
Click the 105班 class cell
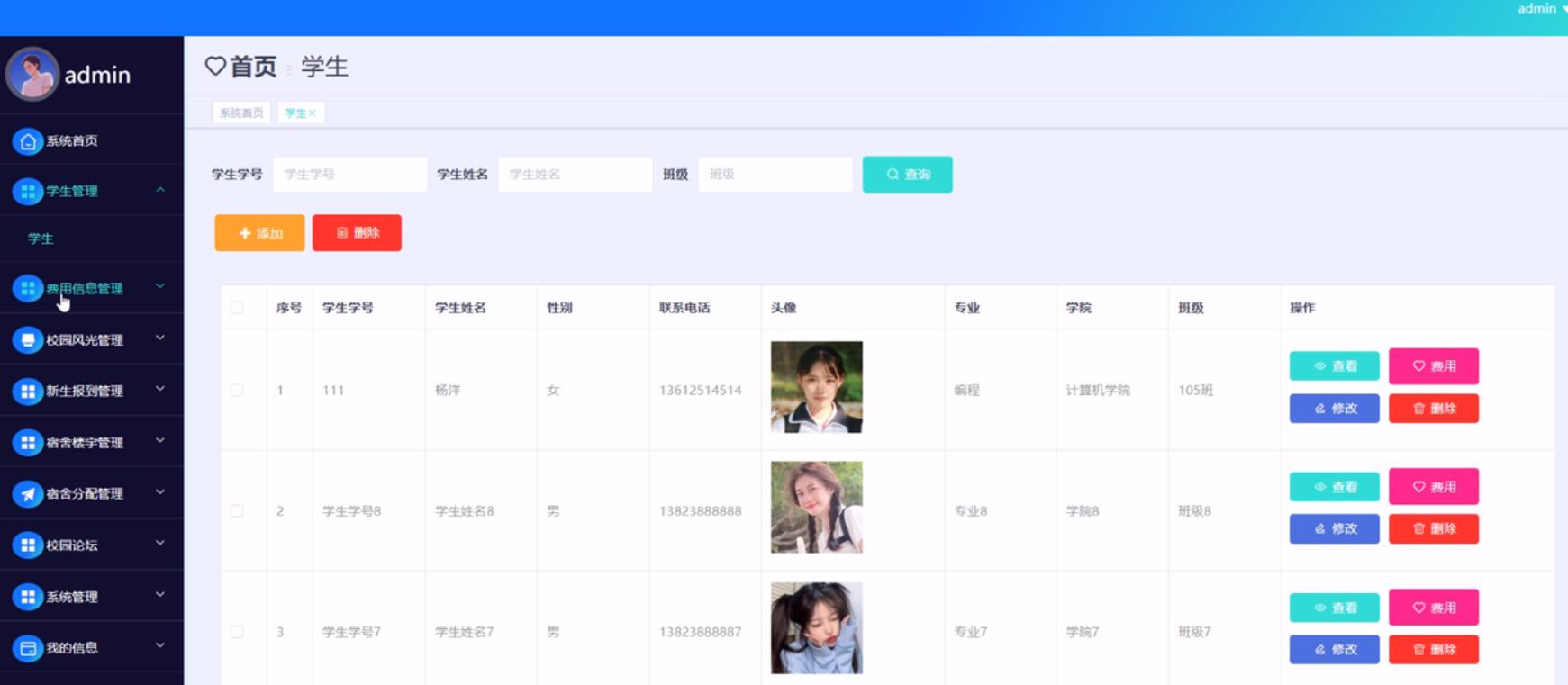coord(1196,391)
